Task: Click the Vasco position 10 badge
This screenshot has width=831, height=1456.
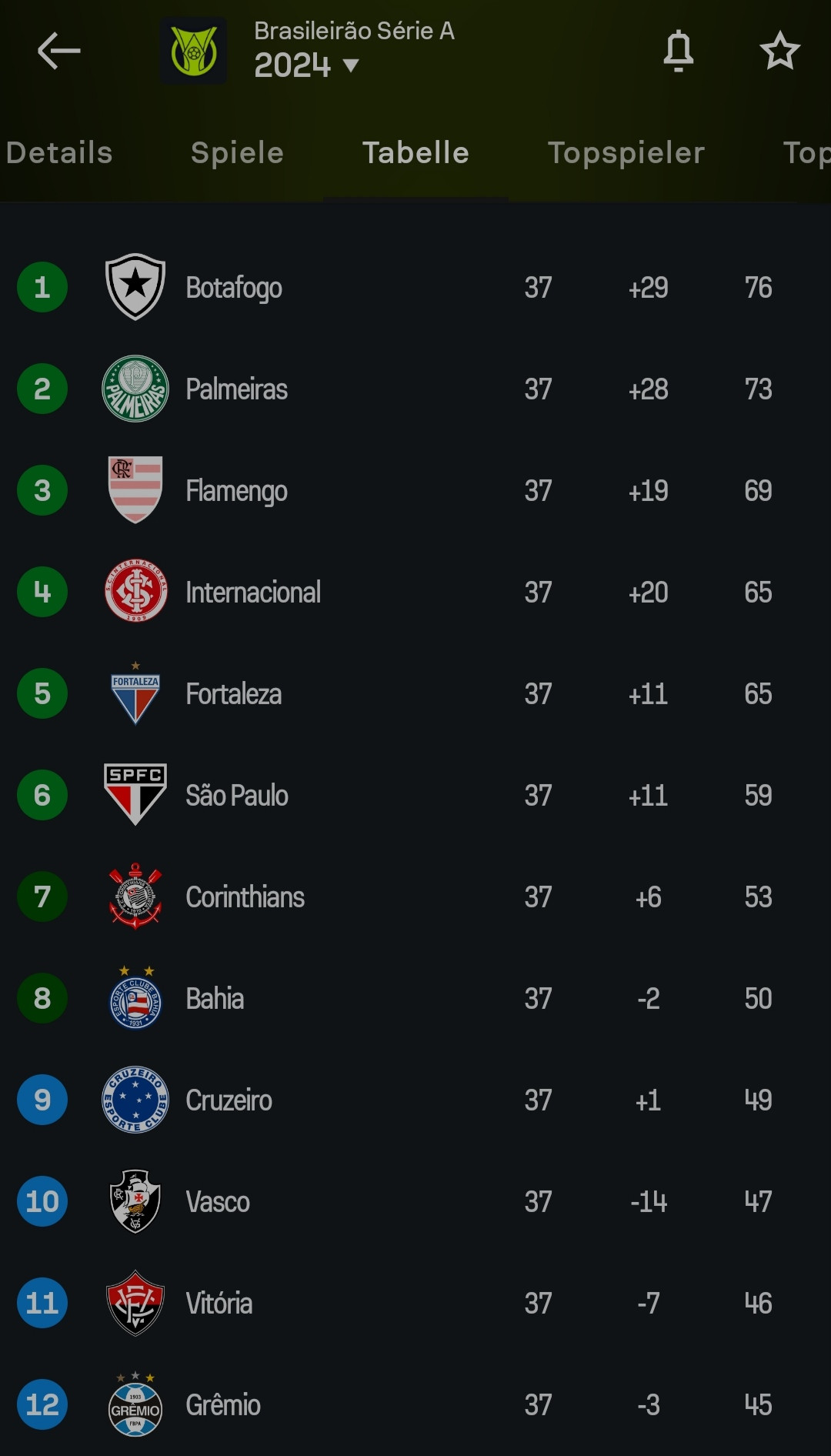Action: click(42, 1201)
